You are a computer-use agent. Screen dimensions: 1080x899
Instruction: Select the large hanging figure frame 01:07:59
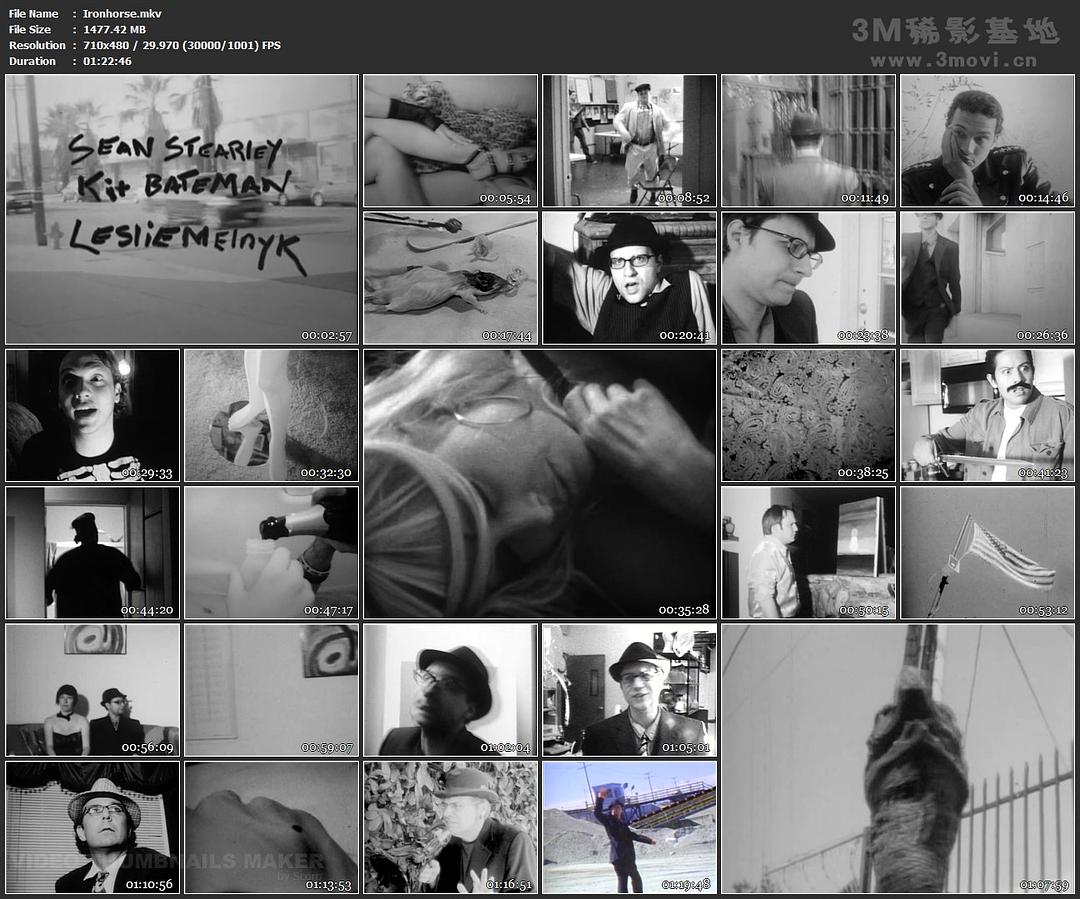click(x=897, y=758)
